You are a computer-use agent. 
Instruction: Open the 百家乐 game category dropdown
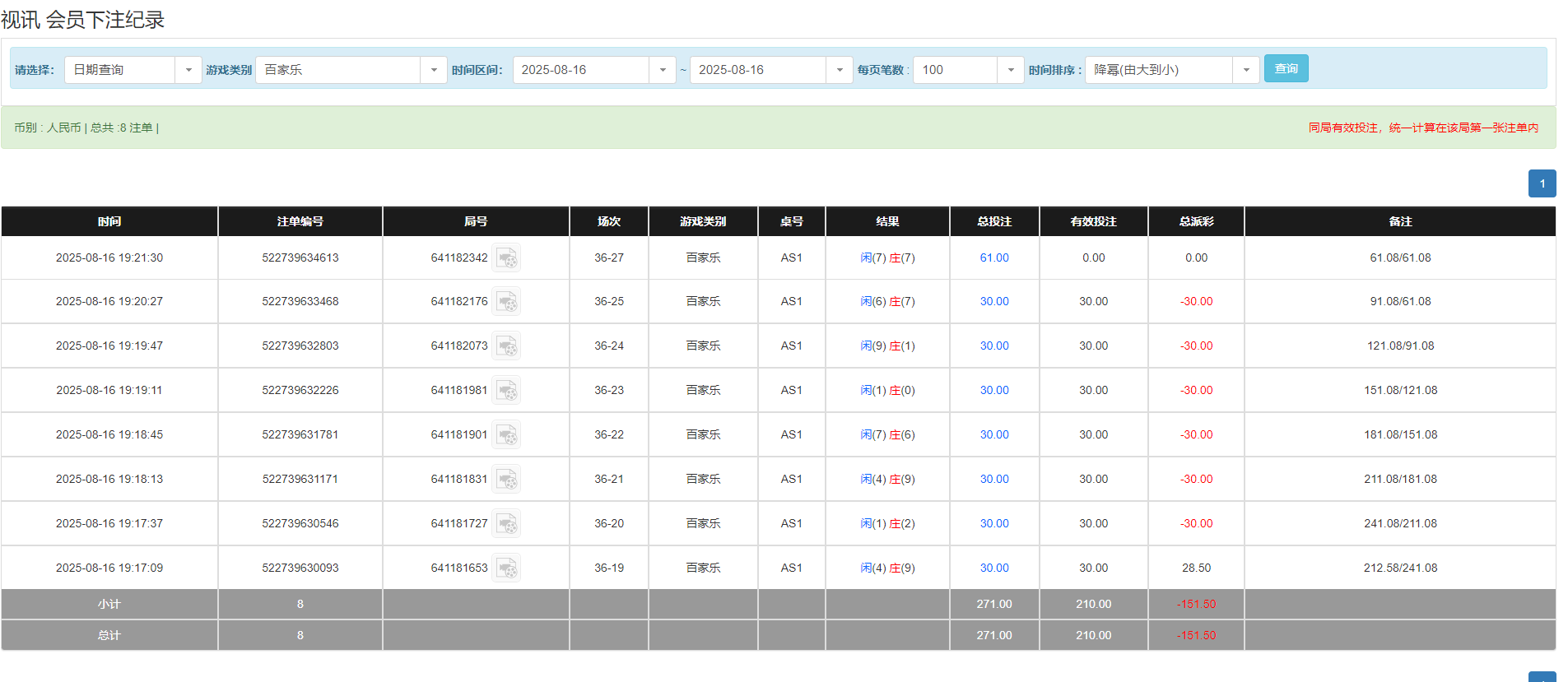(351, 70)
